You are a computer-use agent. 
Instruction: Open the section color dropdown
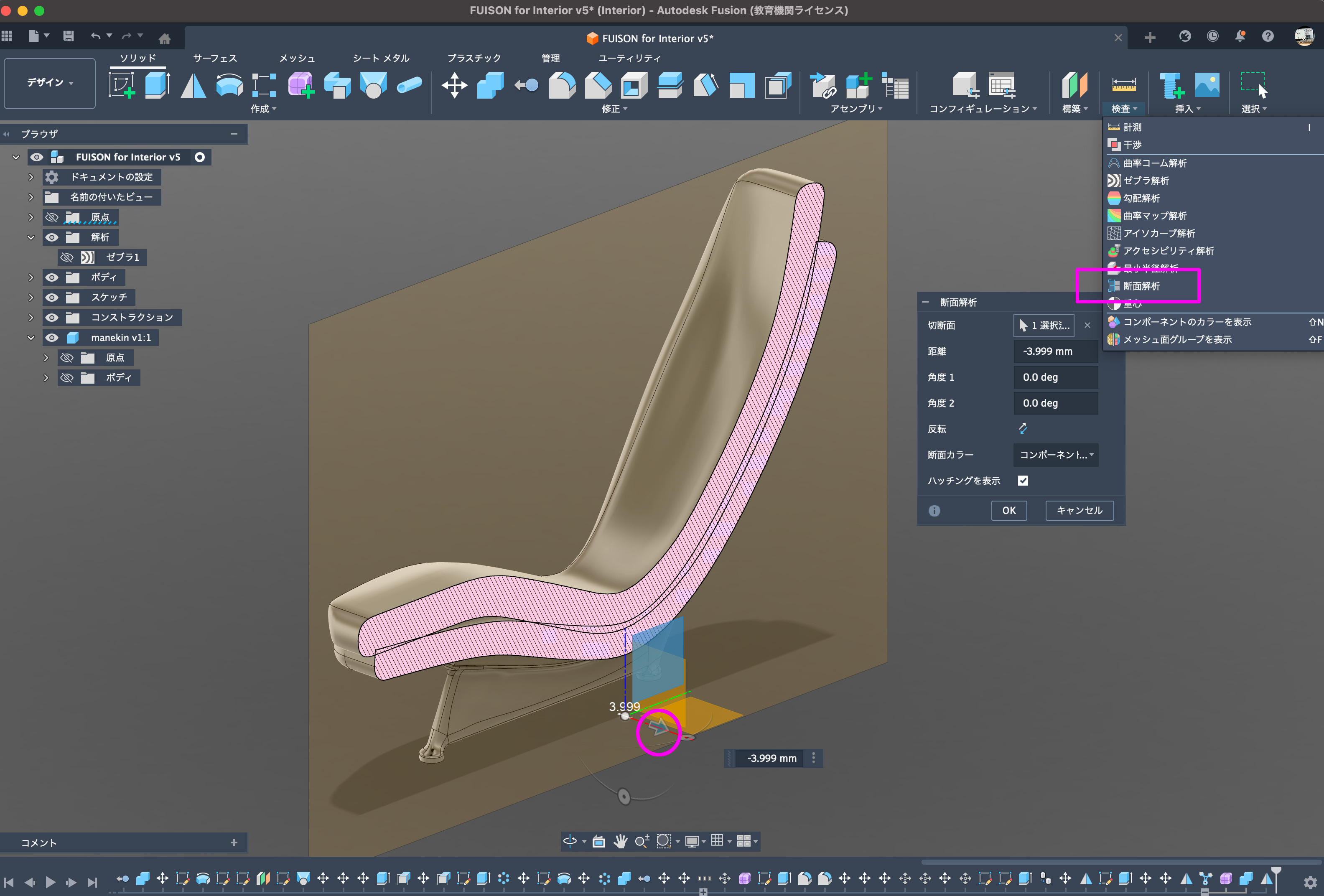(1056, 455)
